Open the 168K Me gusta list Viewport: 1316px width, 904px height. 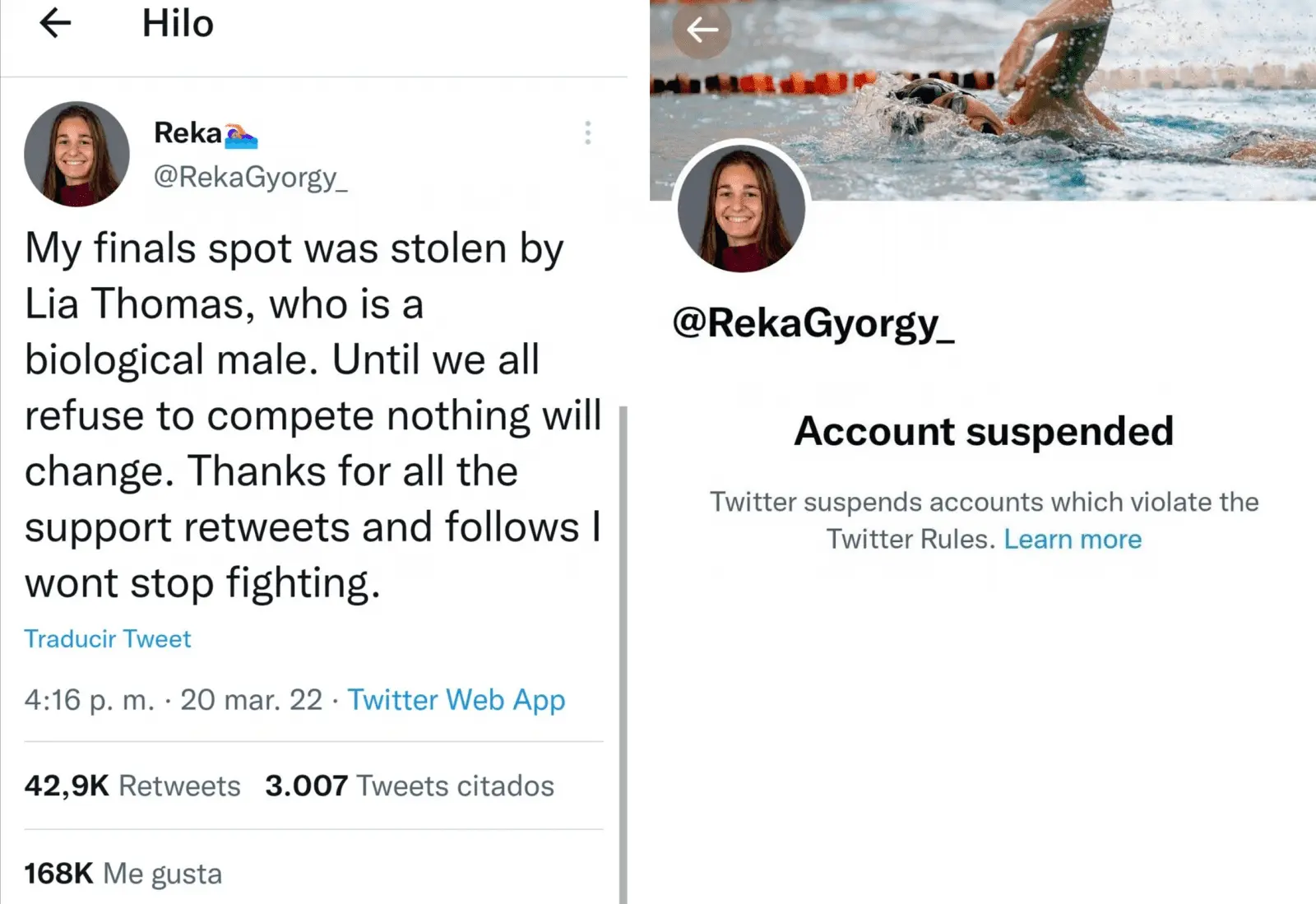[x=123, y=874]
